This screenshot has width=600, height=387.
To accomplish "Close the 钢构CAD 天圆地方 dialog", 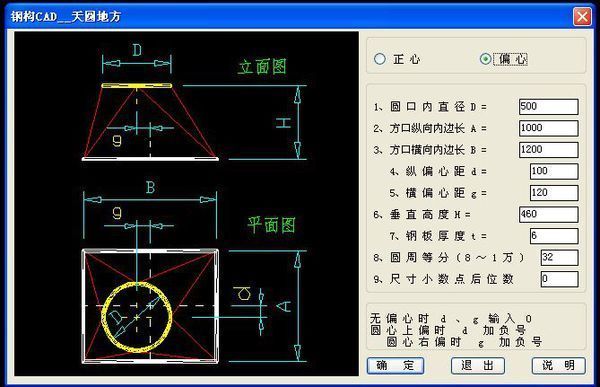I will click(x=582, y=17).
